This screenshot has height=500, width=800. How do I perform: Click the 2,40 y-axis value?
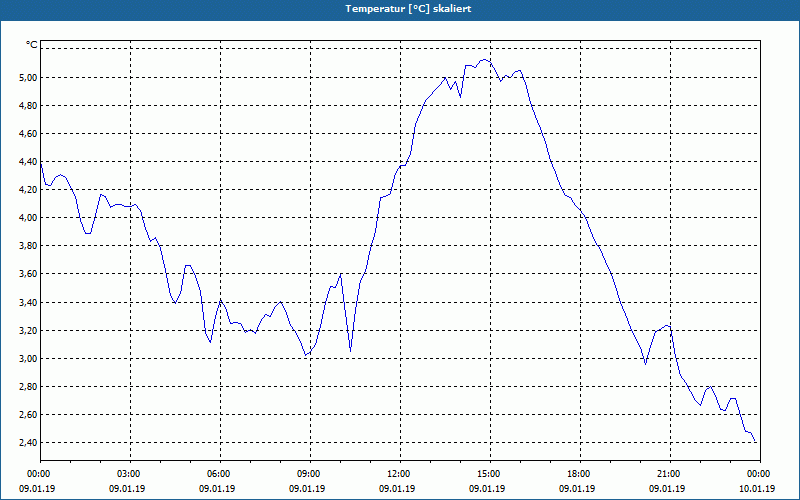tap(28, 443)
